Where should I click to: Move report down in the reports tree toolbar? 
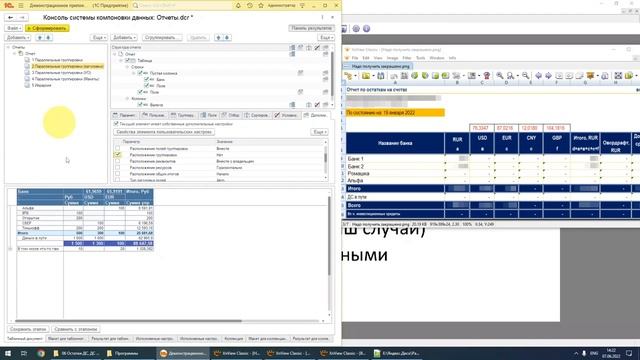48,38
